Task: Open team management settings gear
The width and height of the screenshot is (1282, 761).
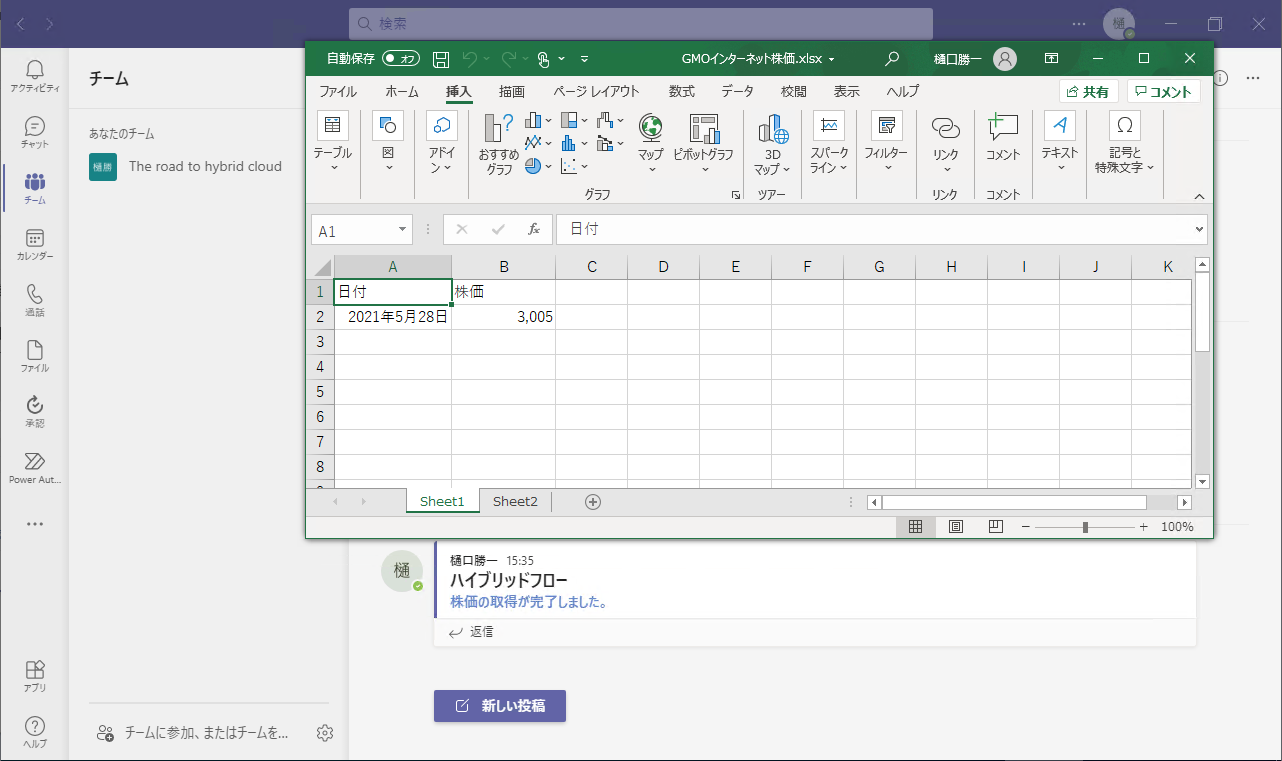Action: tap(324, 733)
